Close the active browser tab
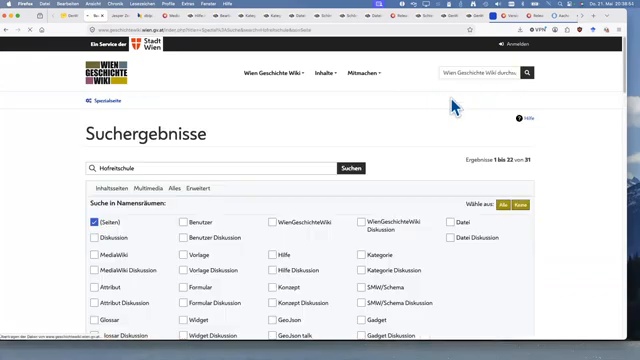Viewport: 640px width, 360px height. (102, 16)
